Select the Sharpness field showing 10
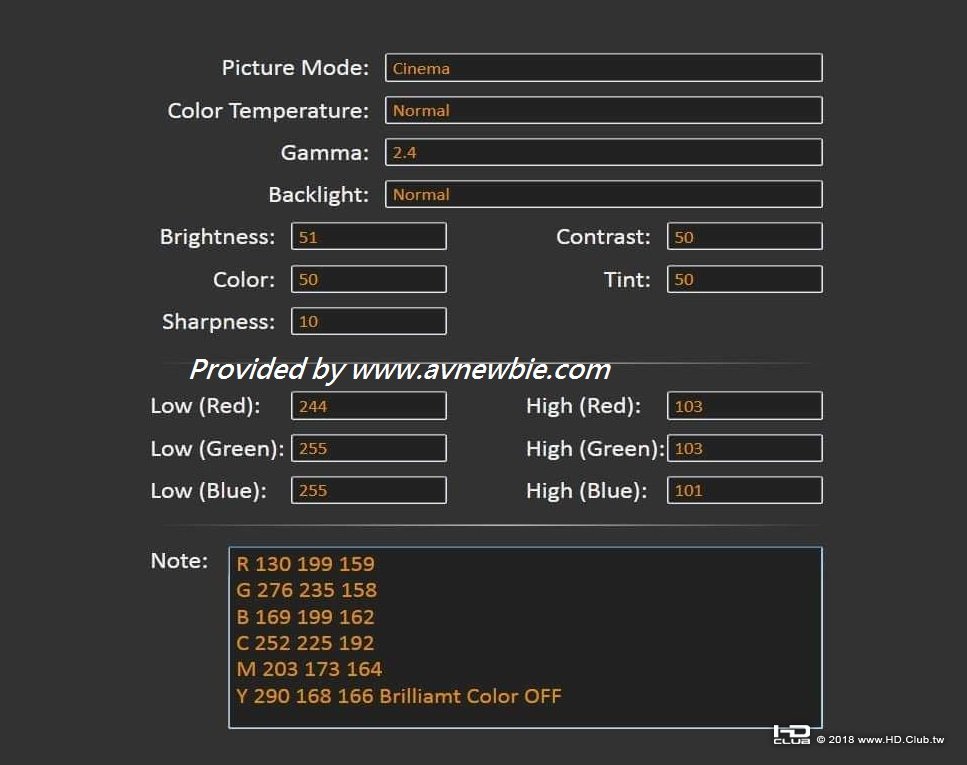967x765 pixels. (369, 321)
